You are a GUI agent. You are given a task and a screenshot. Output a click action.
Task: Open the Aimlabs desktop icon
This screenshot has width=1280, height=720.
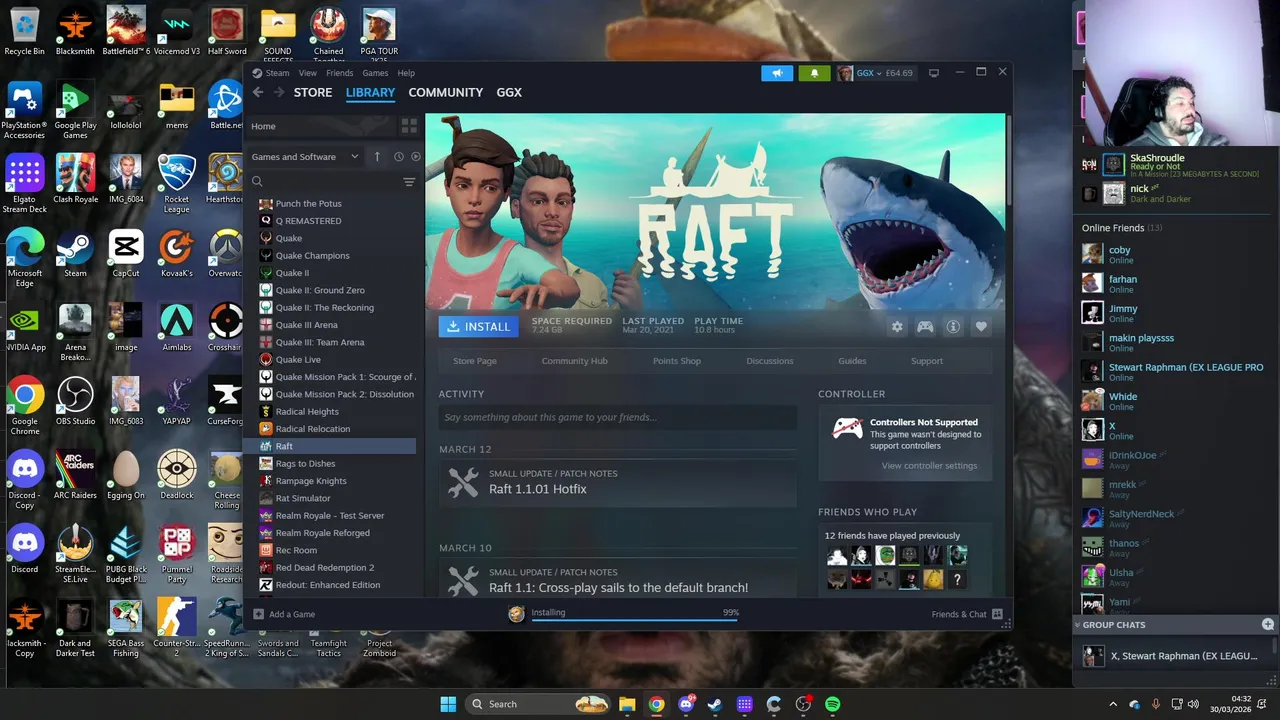[x=177, y=327]
